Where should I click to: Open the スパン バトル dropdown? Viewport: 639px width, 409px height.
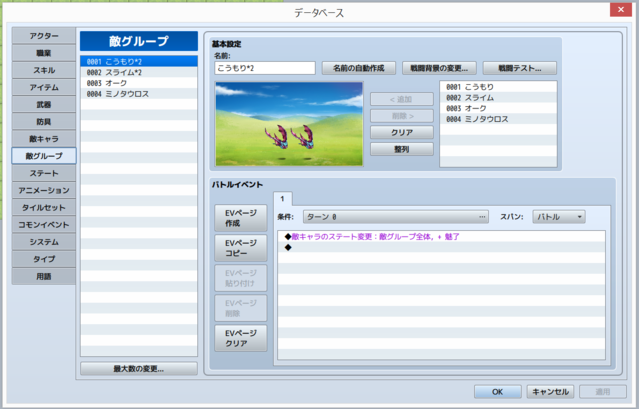coord(559,217)
